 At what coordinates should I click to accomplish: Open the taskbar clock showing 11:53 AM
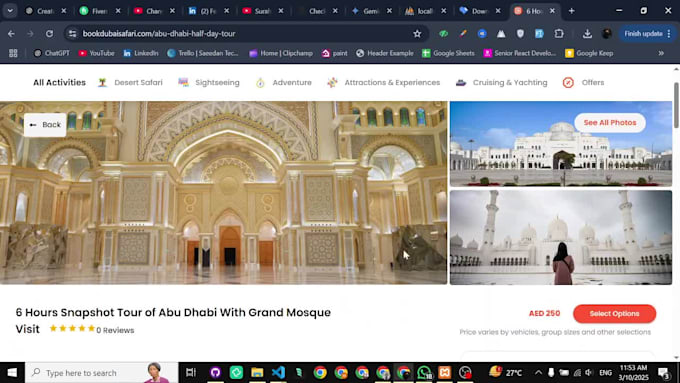(634, 373)
